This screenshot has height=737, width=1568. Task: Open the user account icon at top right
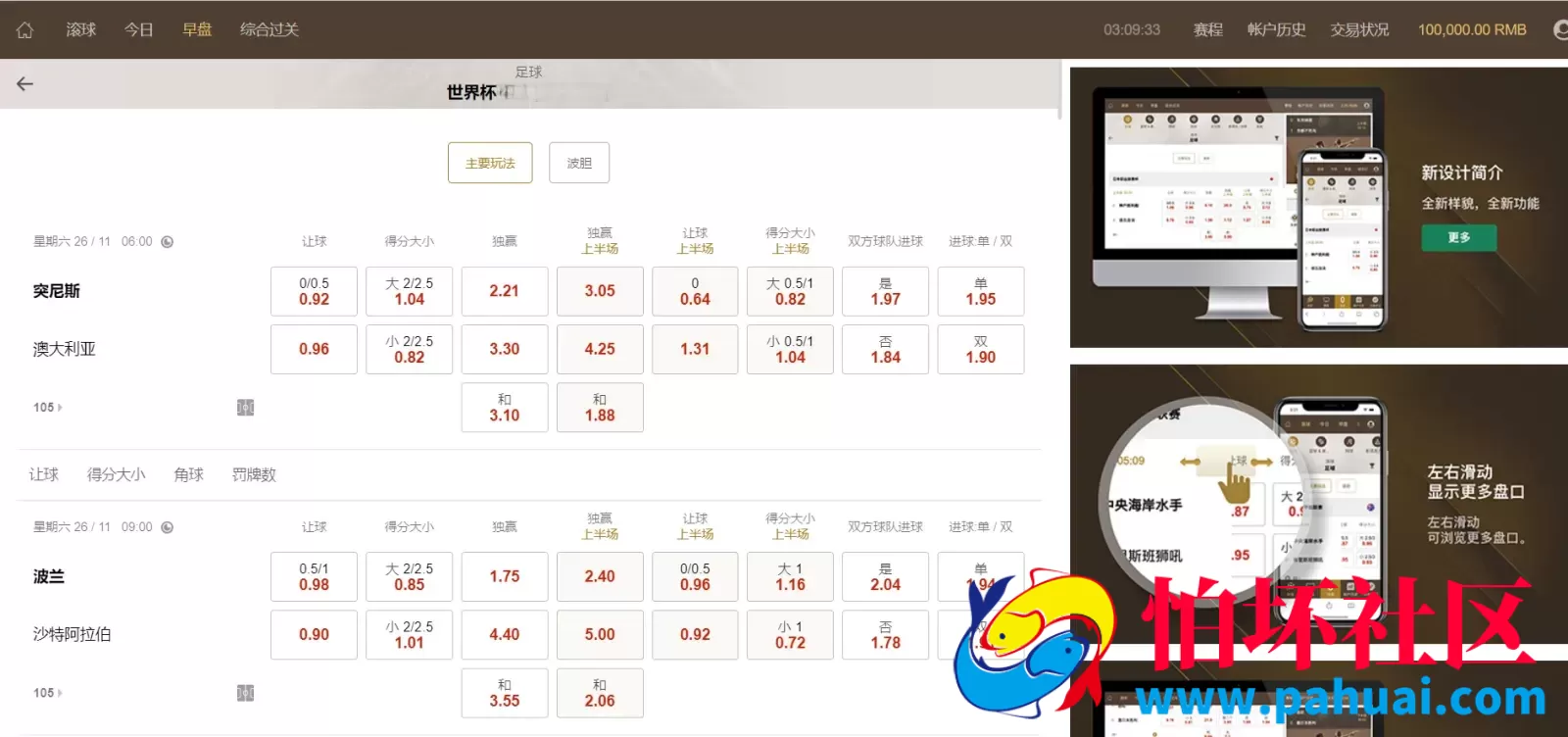1561,29
